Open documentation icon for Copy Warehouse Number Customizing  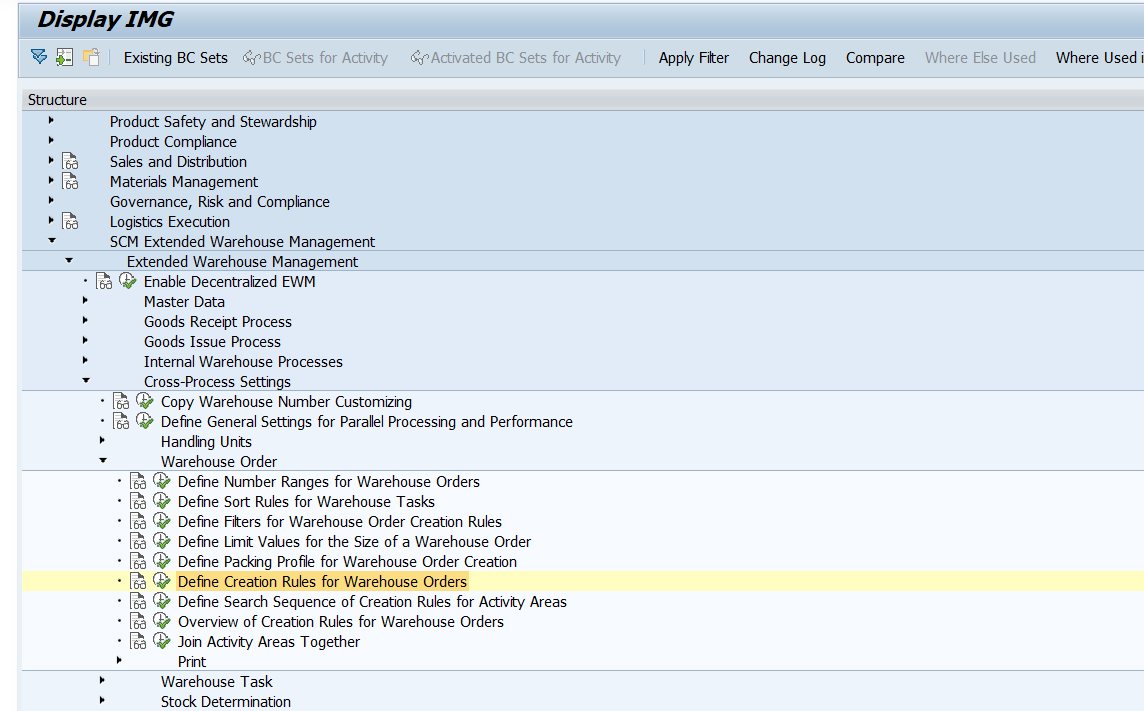click(x=121, y=402)
